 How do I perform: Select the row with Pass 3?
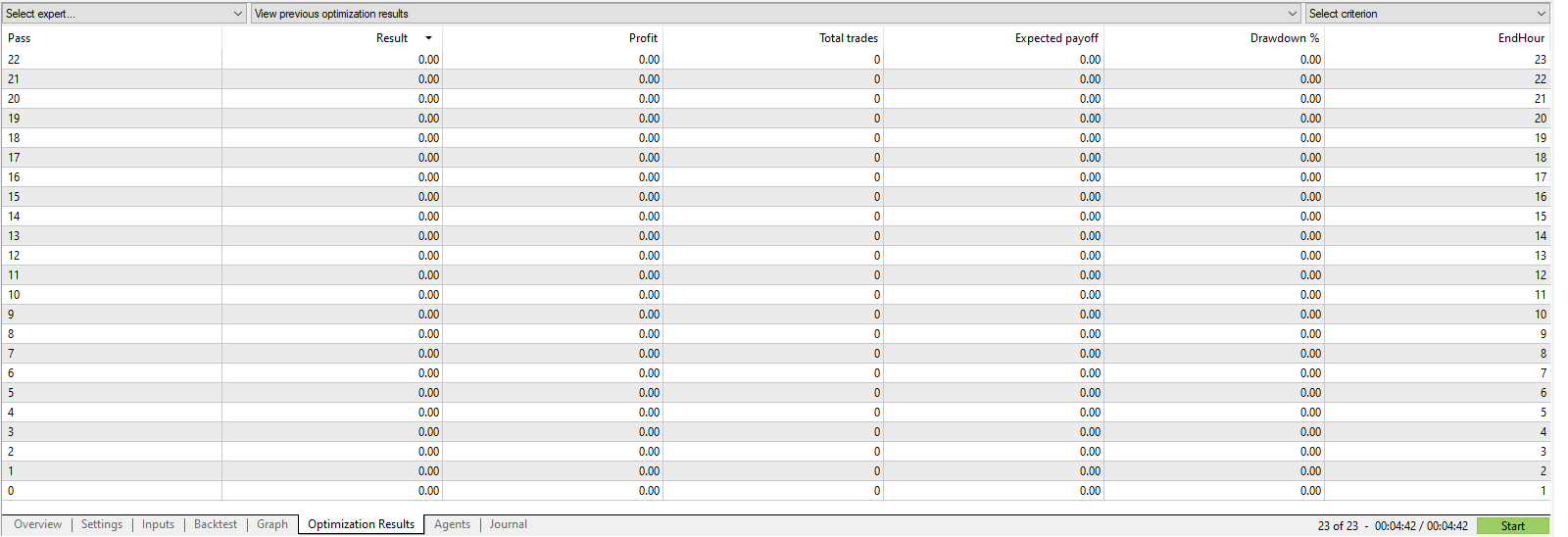pos(775,432)
